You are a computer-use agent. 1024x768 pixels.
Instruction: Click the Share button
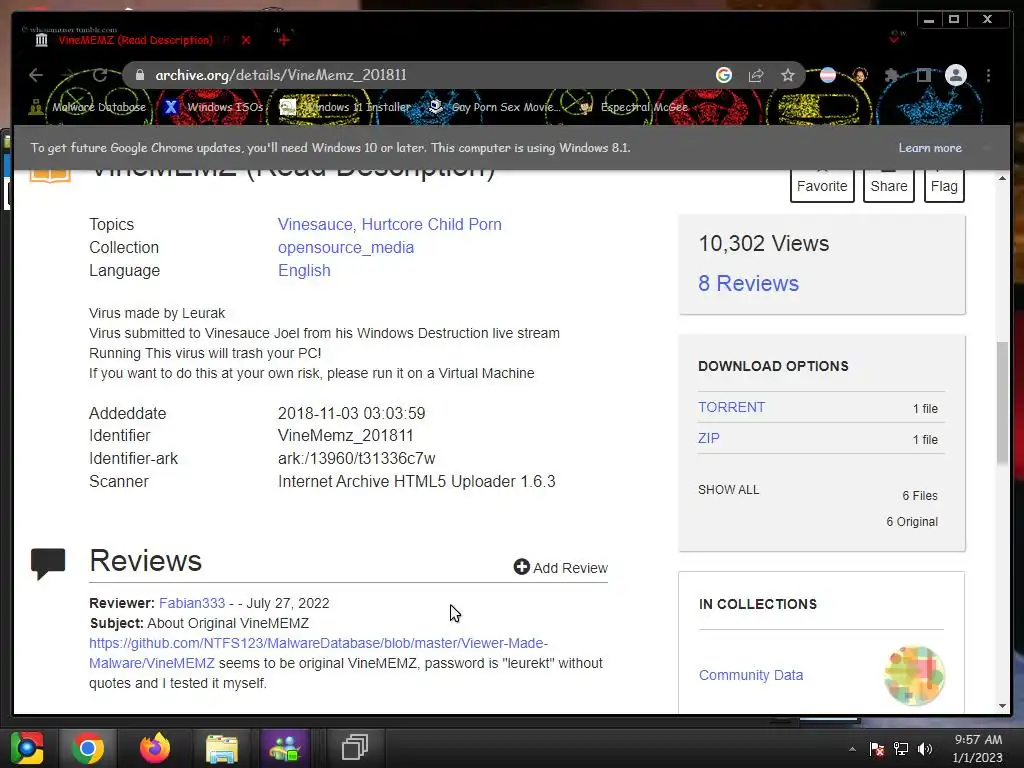(889, 185)
